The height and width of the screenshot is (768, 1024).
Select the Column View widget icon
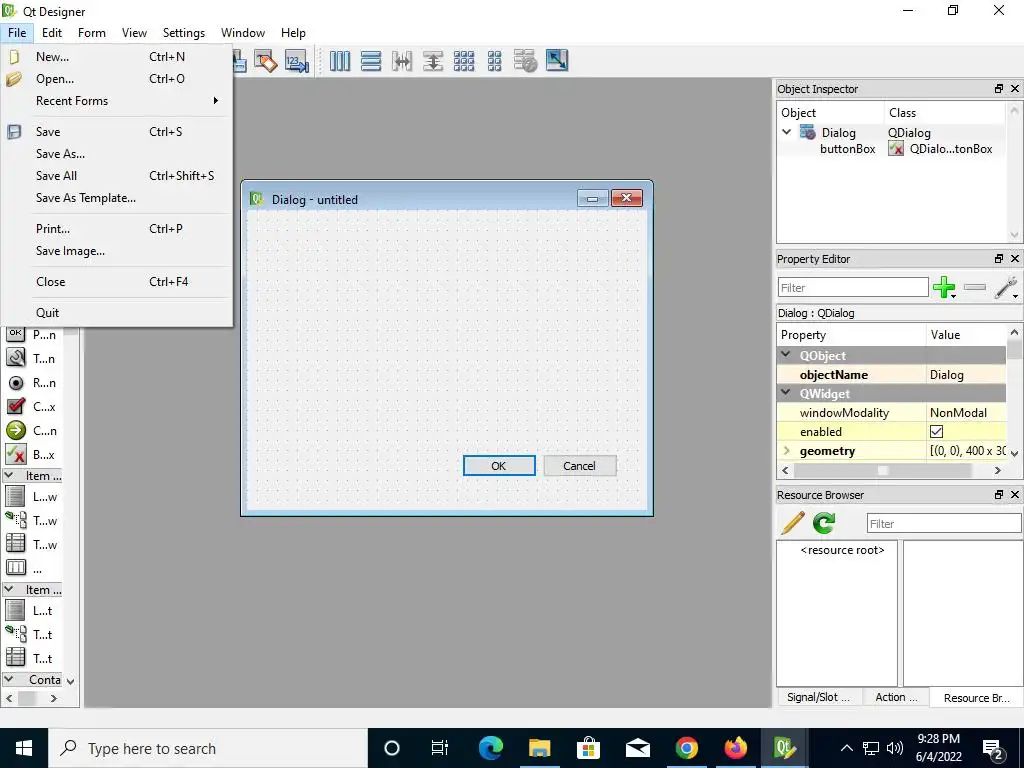pyautogui.click(x=15, y=568)
